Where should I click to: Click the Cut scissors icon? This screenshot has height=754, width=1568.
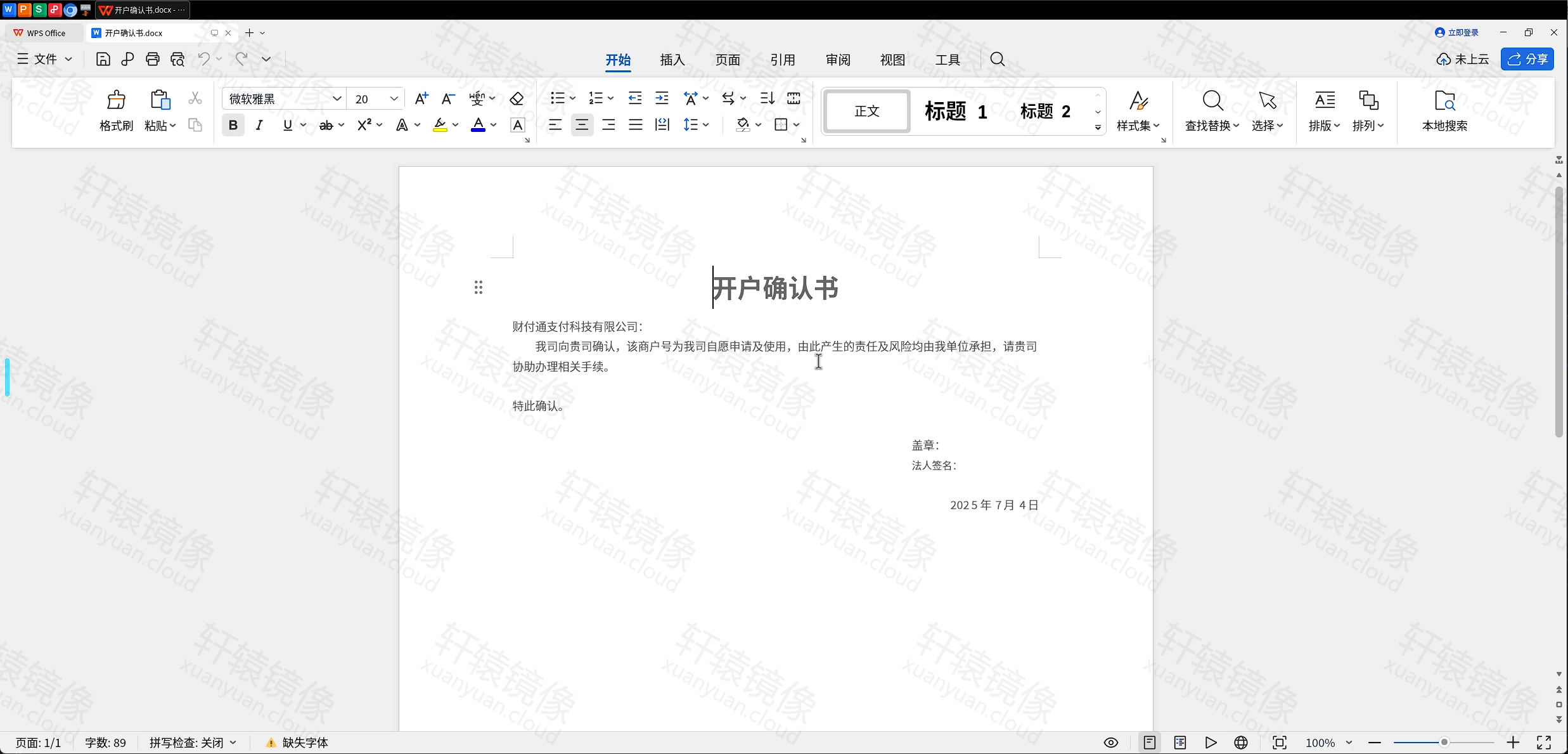pyautogui.click(x=195, y=98)
